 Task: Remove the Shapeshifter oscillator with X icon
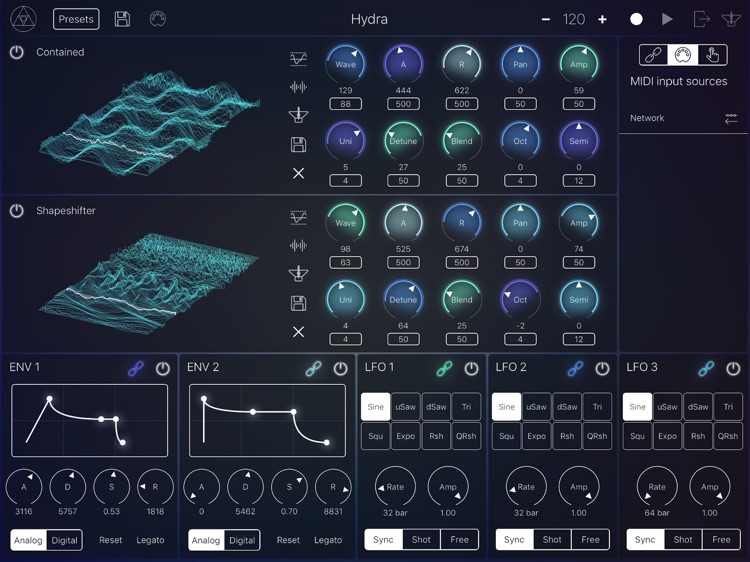(x=298, y=332)
